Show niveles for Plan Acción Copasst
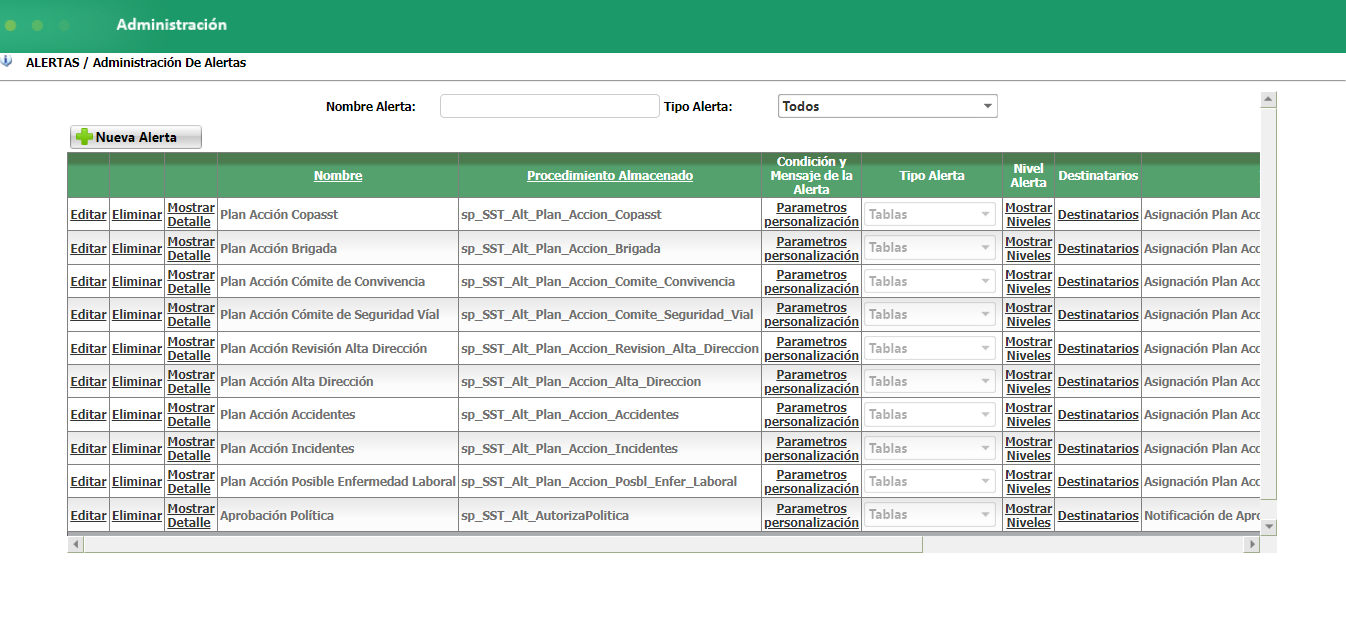The width and height of the screenshot is (1346, 636). tap(1028, 214)
